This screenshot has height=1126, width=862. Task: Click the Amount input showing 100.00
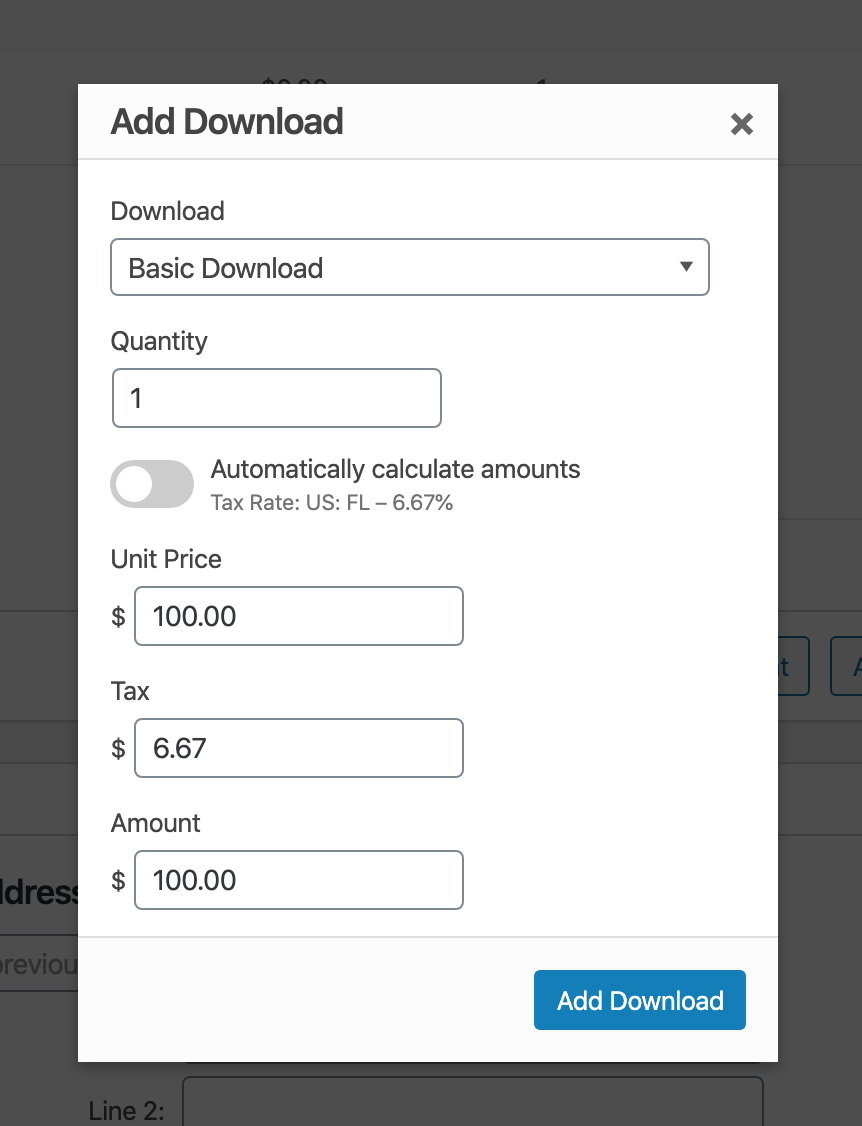[x=298, y=880]
